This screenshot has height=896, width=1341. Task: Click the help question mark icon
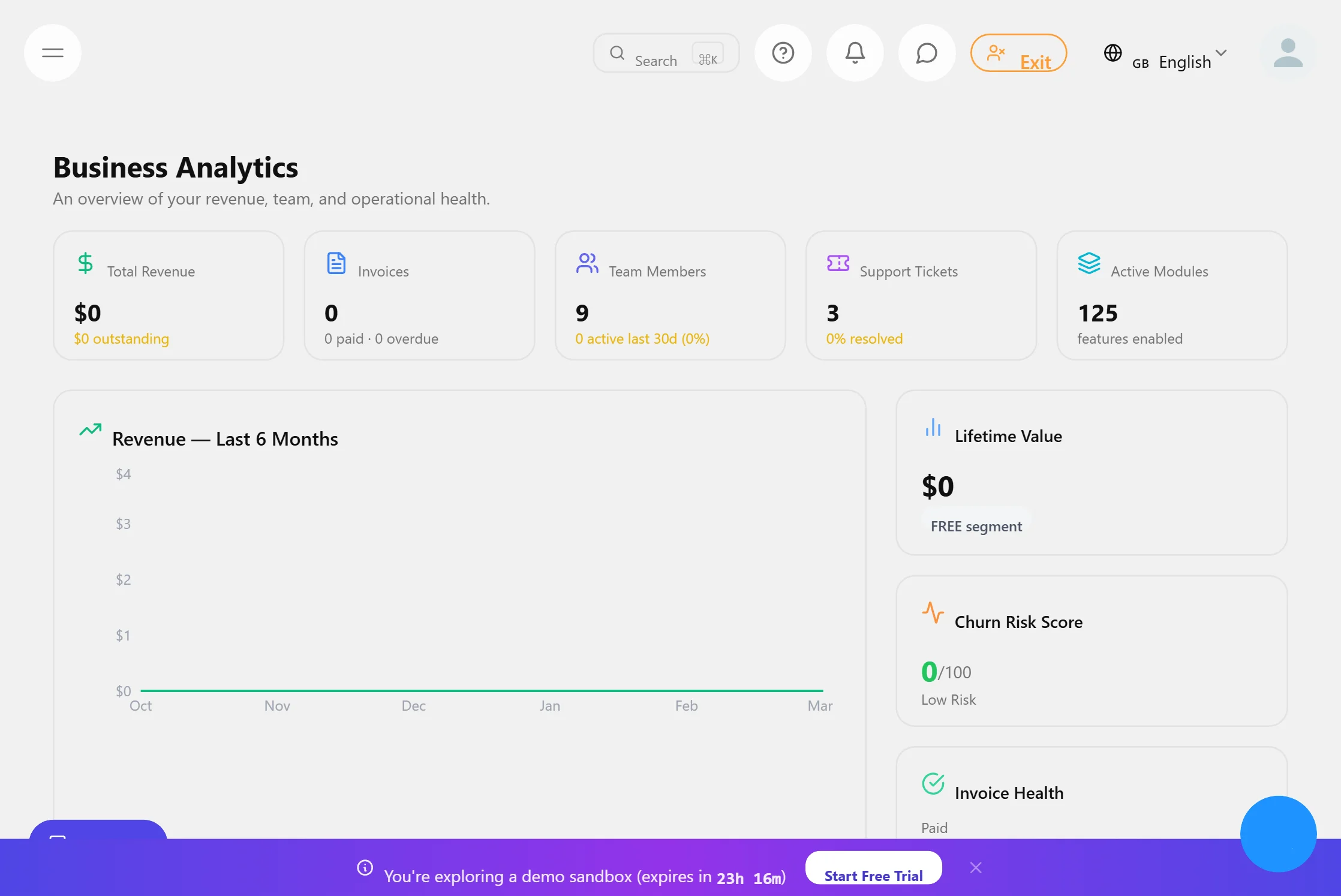pos(783,53)
